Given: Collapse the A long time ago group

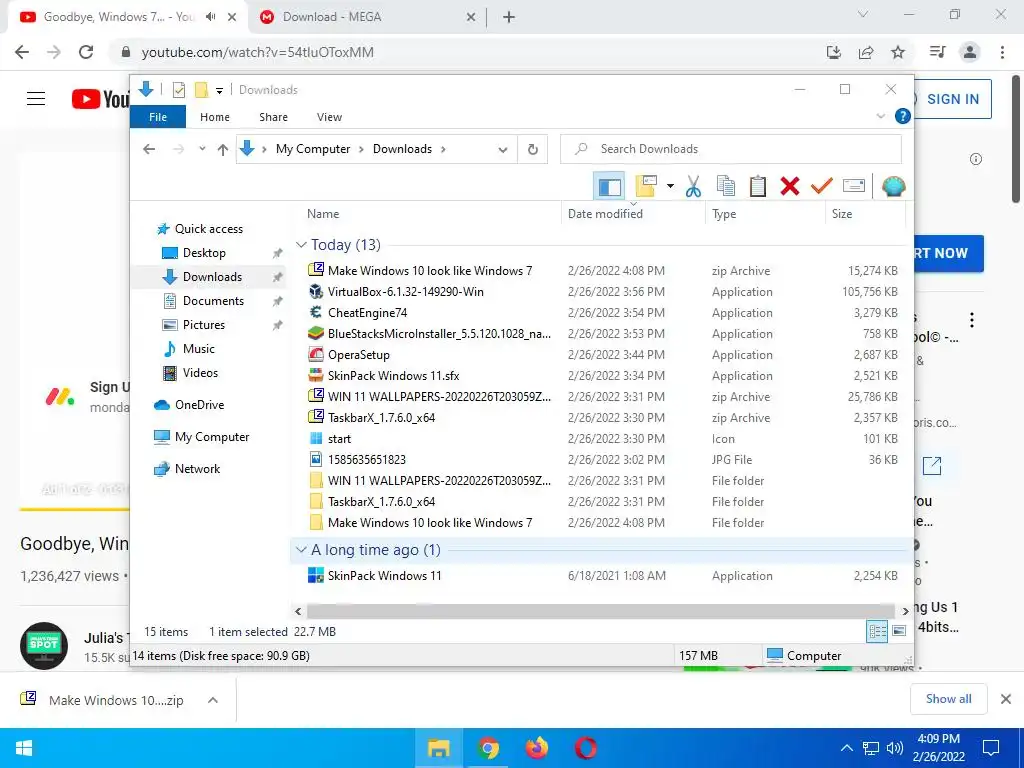Looking at the screenshot, I should 301,550.
